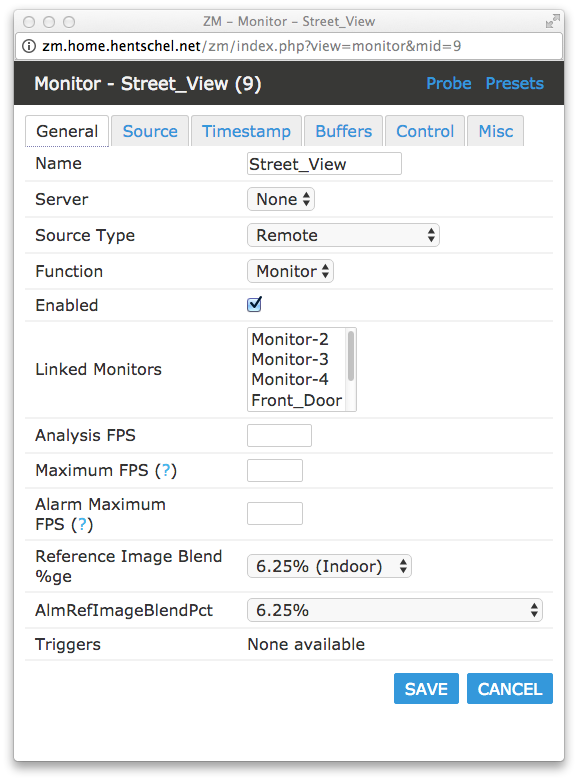Go to the Control tab
Viewport: 578px width, 781px height.
[x=425, y=131]
